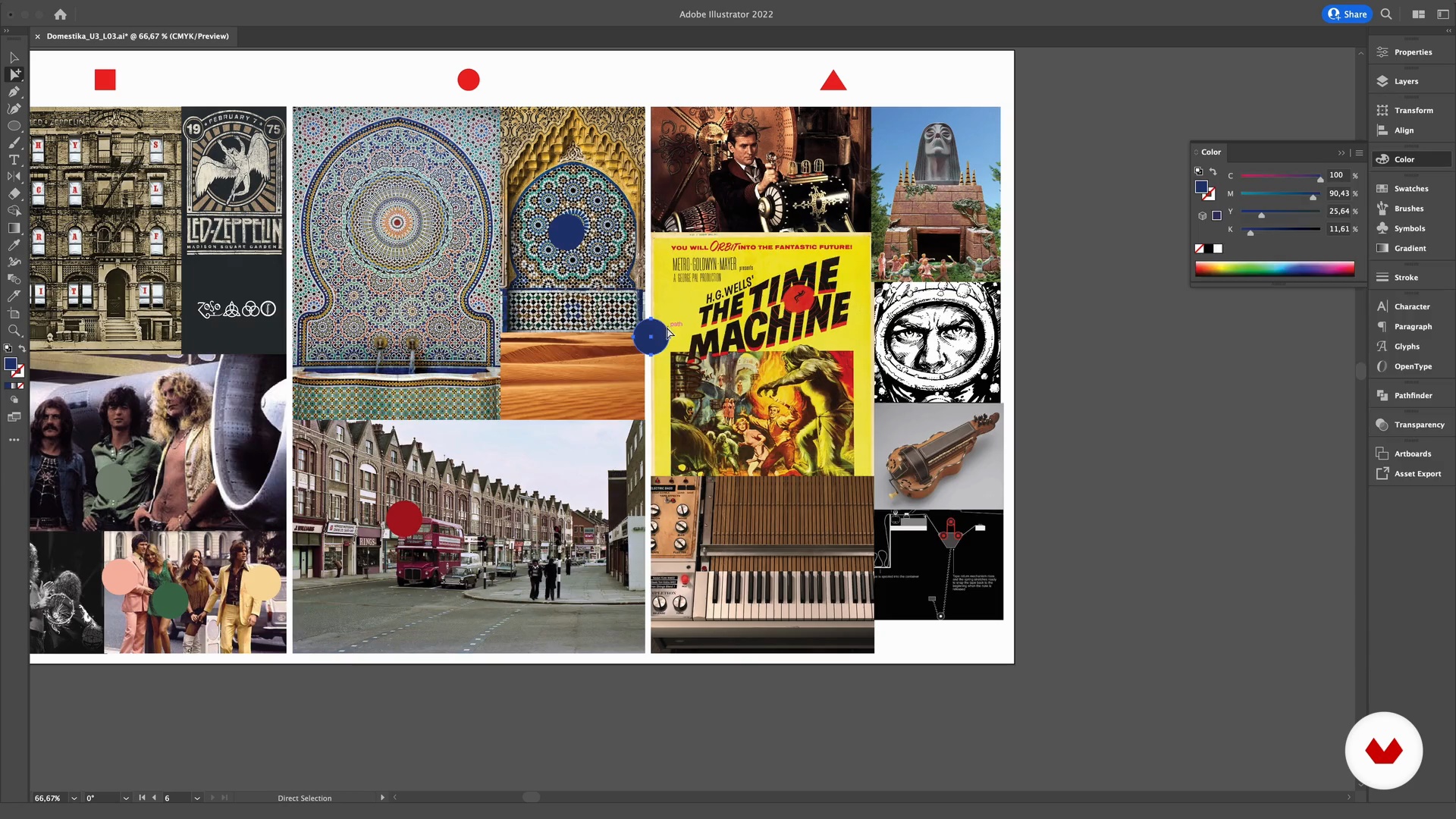Open the zoom level dropdown

pyautogui.click(x=74, y=798)
